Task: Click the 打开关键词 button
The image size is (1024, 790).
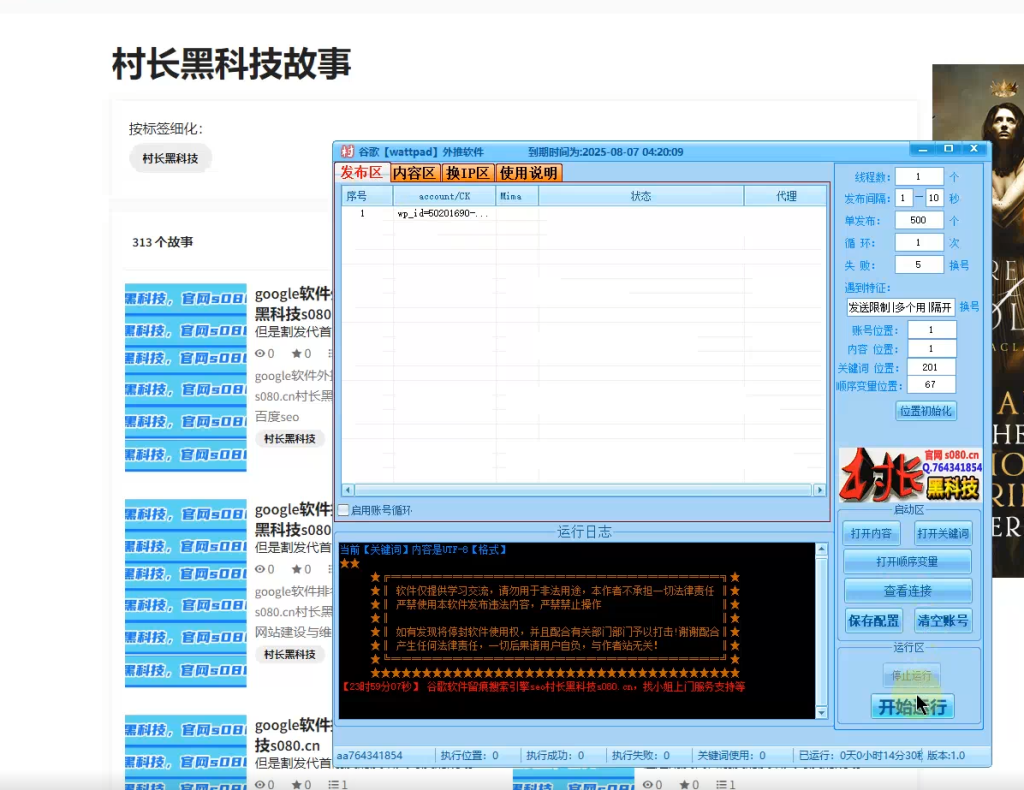Action: point(941,532)
